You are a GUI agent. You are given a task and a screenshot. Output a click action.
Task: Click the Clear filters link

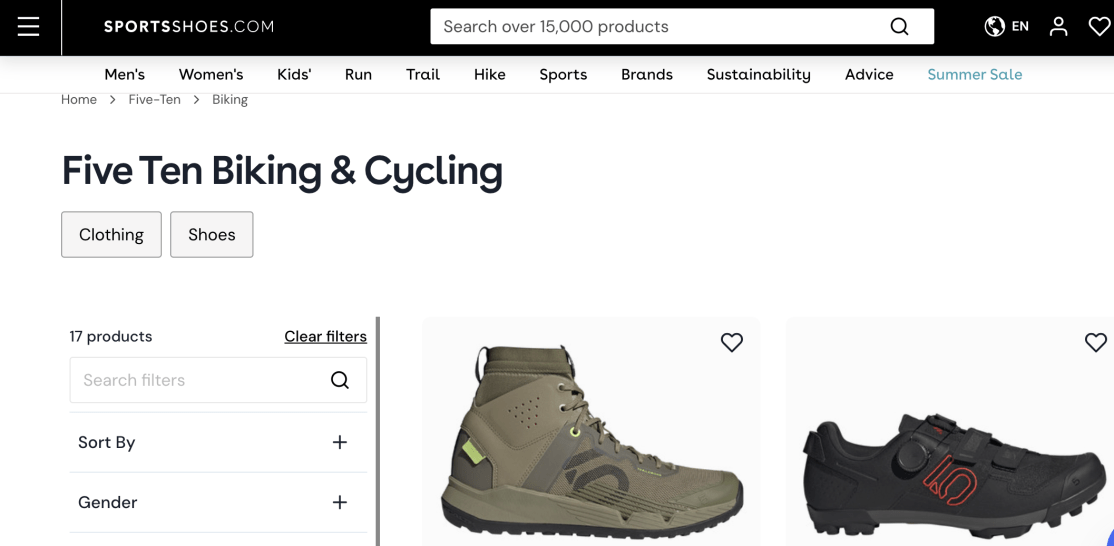(x=325, y=337)
